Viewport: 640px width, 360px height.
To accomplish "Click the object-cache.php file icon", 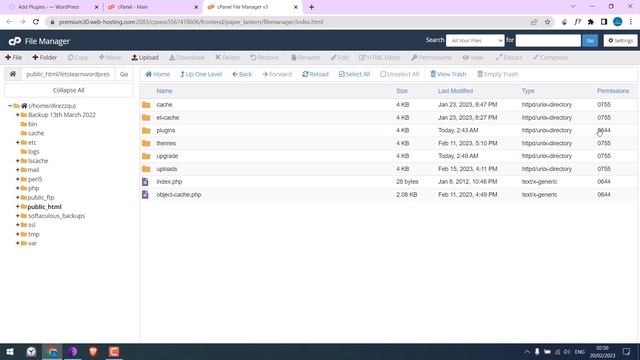I will [x=145, y=195].
